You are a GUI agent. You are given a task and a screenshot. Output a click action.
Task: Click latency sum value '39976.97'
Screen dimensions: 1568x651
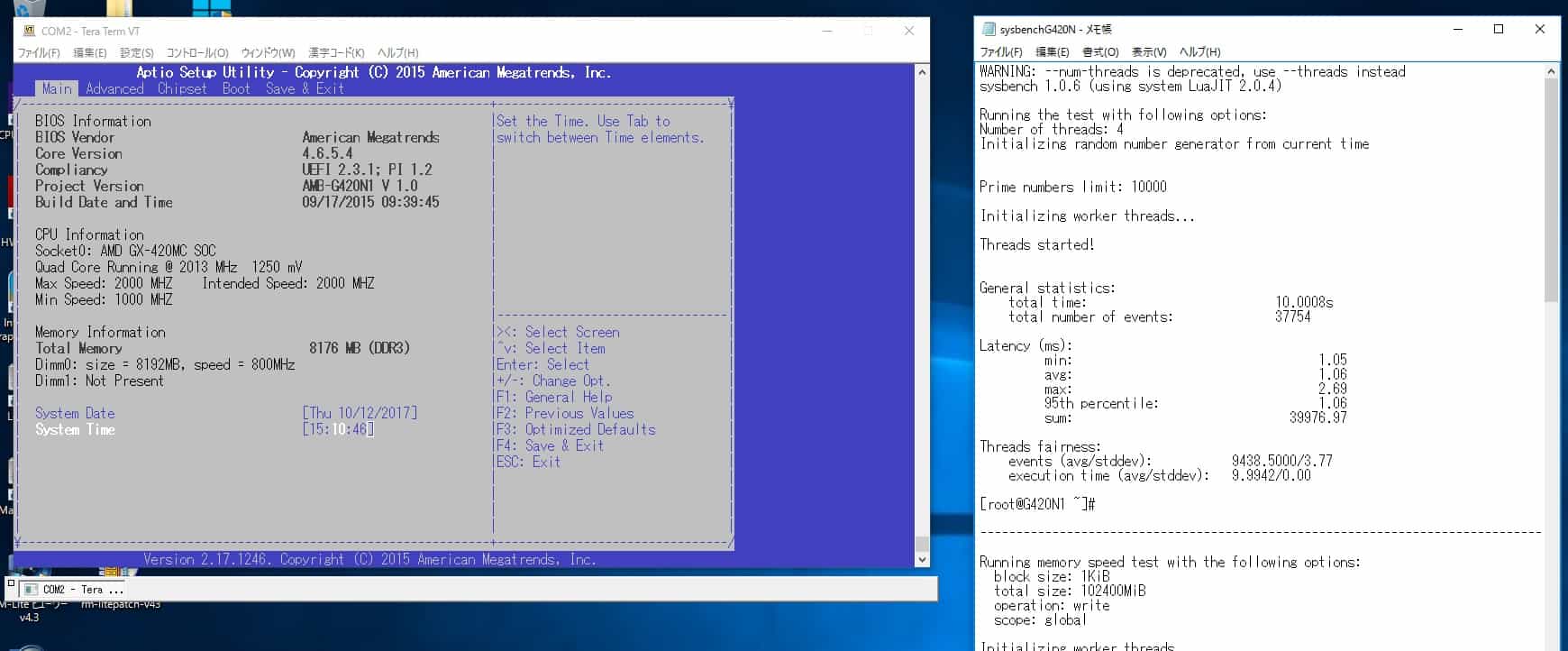1318,417
